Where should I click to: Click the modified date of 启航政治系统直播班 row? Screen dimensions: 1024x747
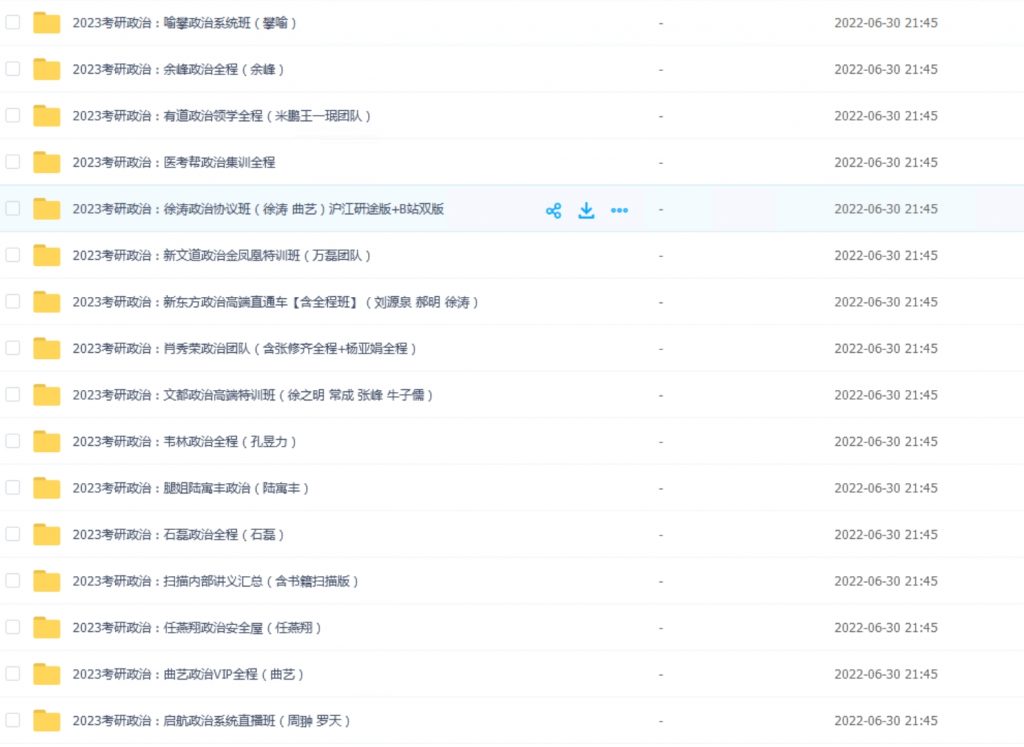point(886,720)
